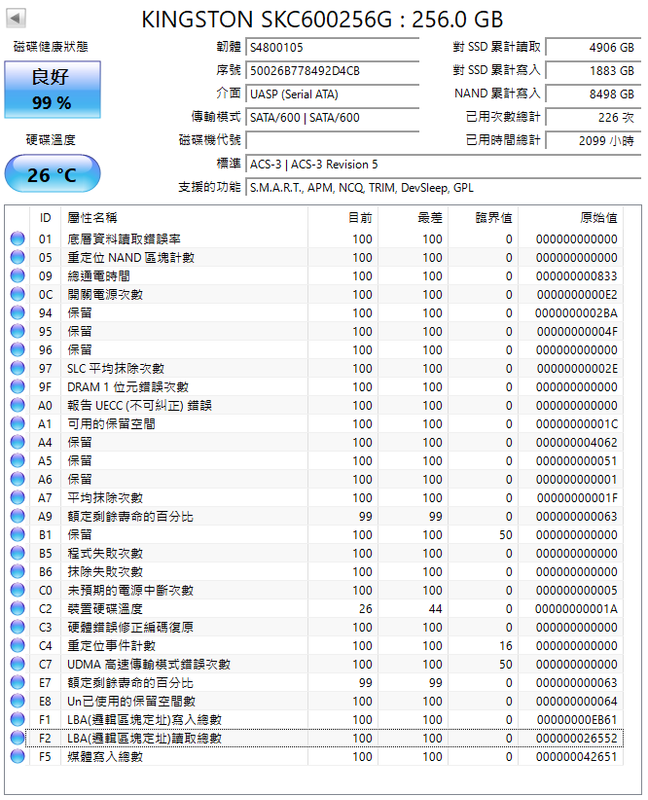Click raw value 000000026552 in row F2
Screen dimensions: 648x800
(577, 738)
